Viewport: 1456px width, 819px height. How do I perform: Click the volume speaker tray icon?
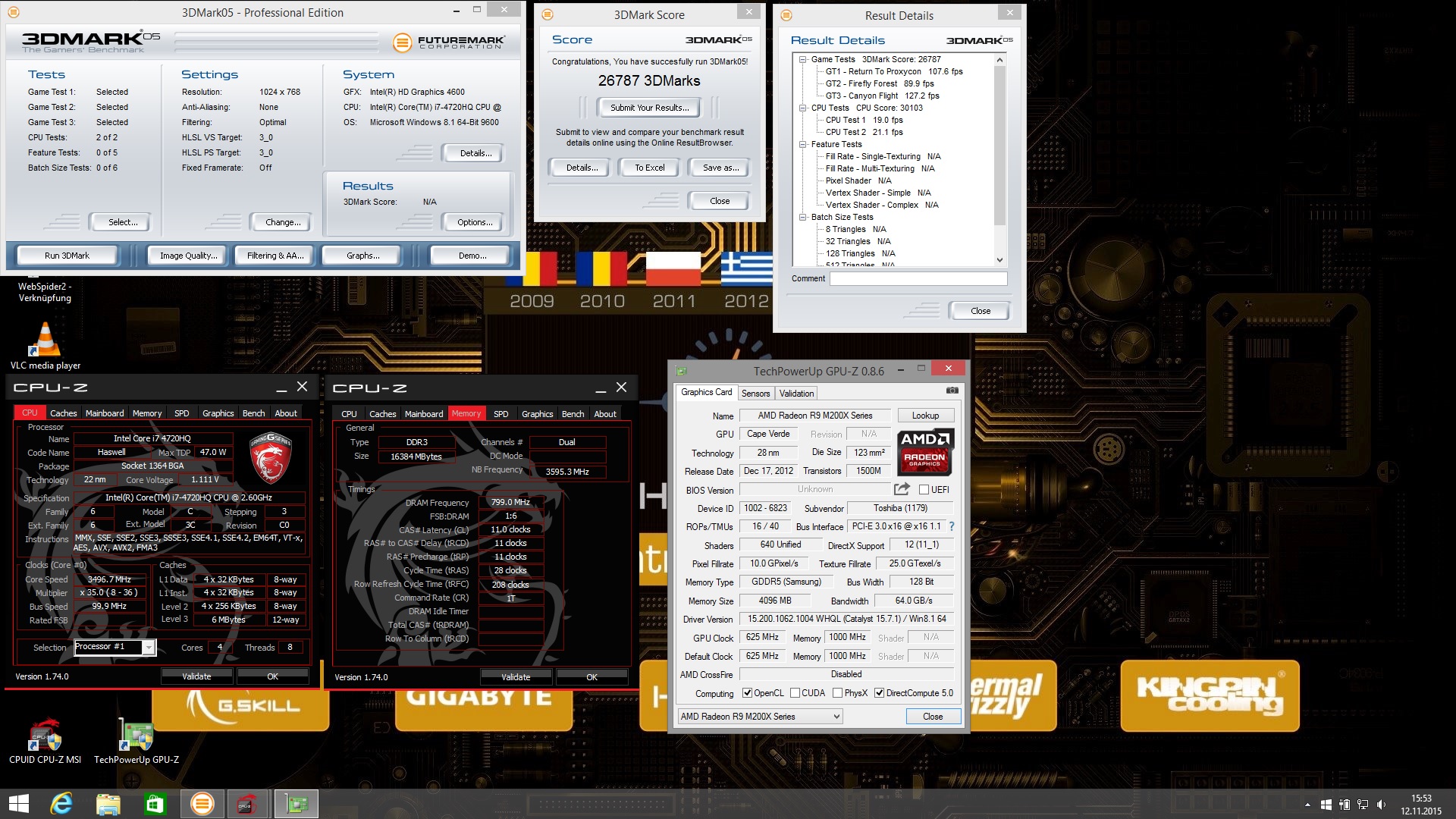(x=1381, y=805)
